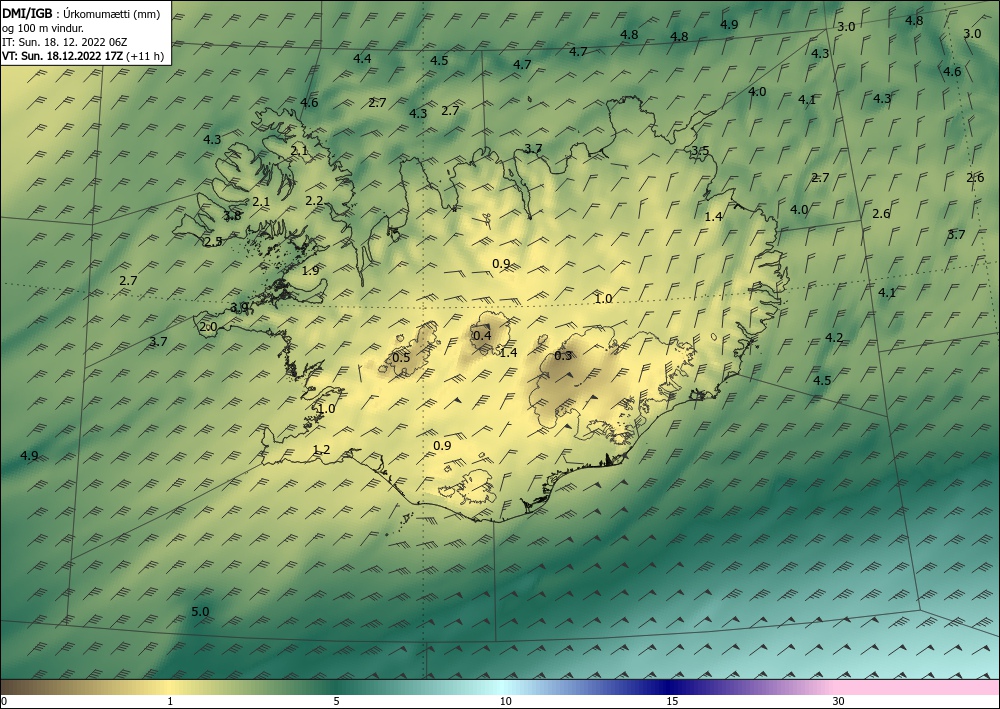Click the 5.0 value over the southwest ocean
This screenshot has height=709, width=1000.
pyautogui.click(x=200, y=611)
